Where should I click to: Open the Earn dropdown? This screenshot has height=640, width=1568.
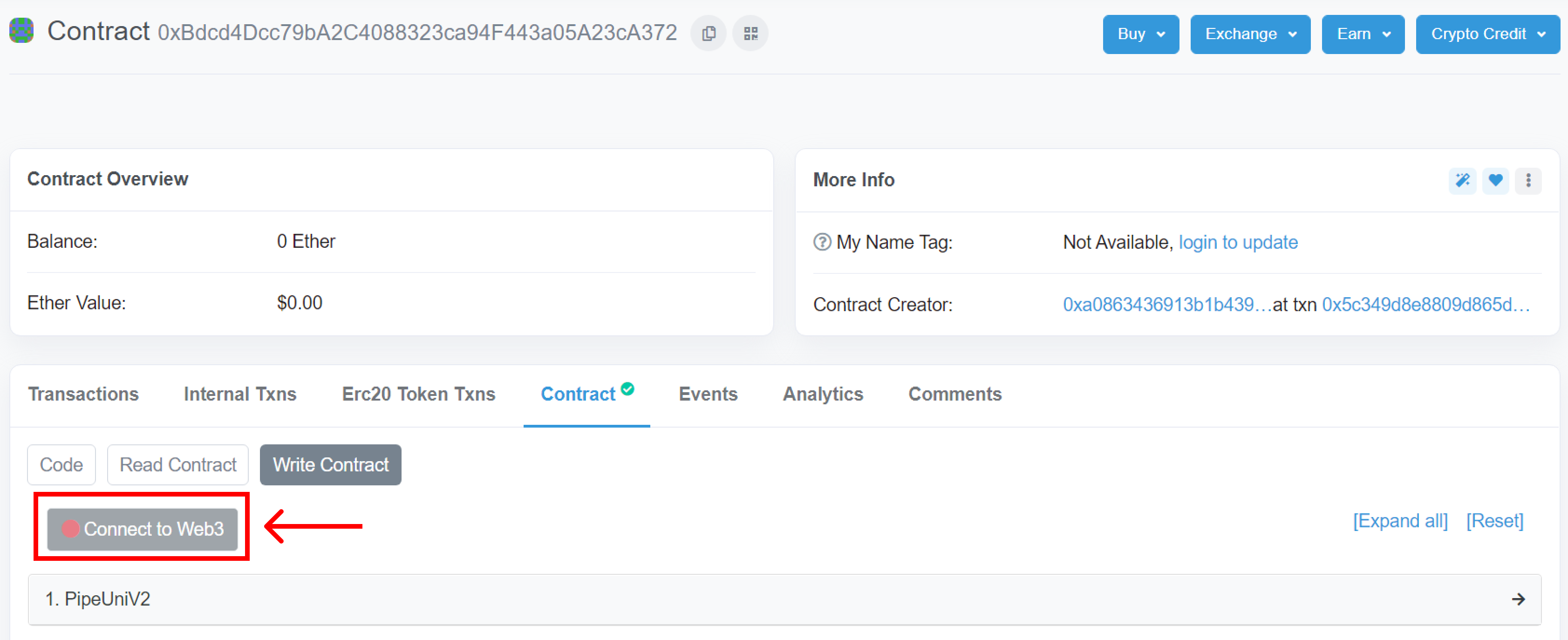[x=1363, y=34]
